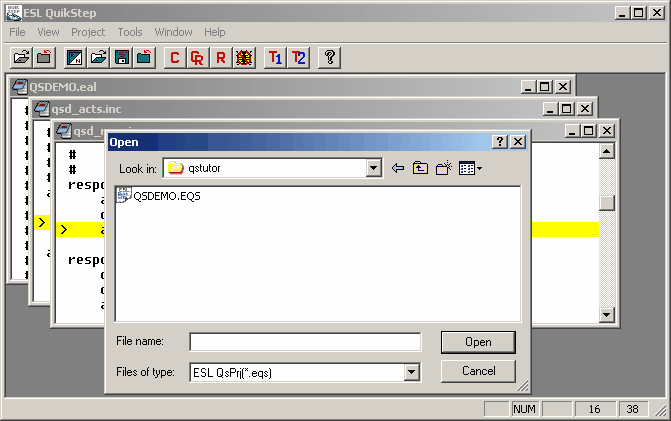Go back using the dialog's left arrow

(398, 168)
